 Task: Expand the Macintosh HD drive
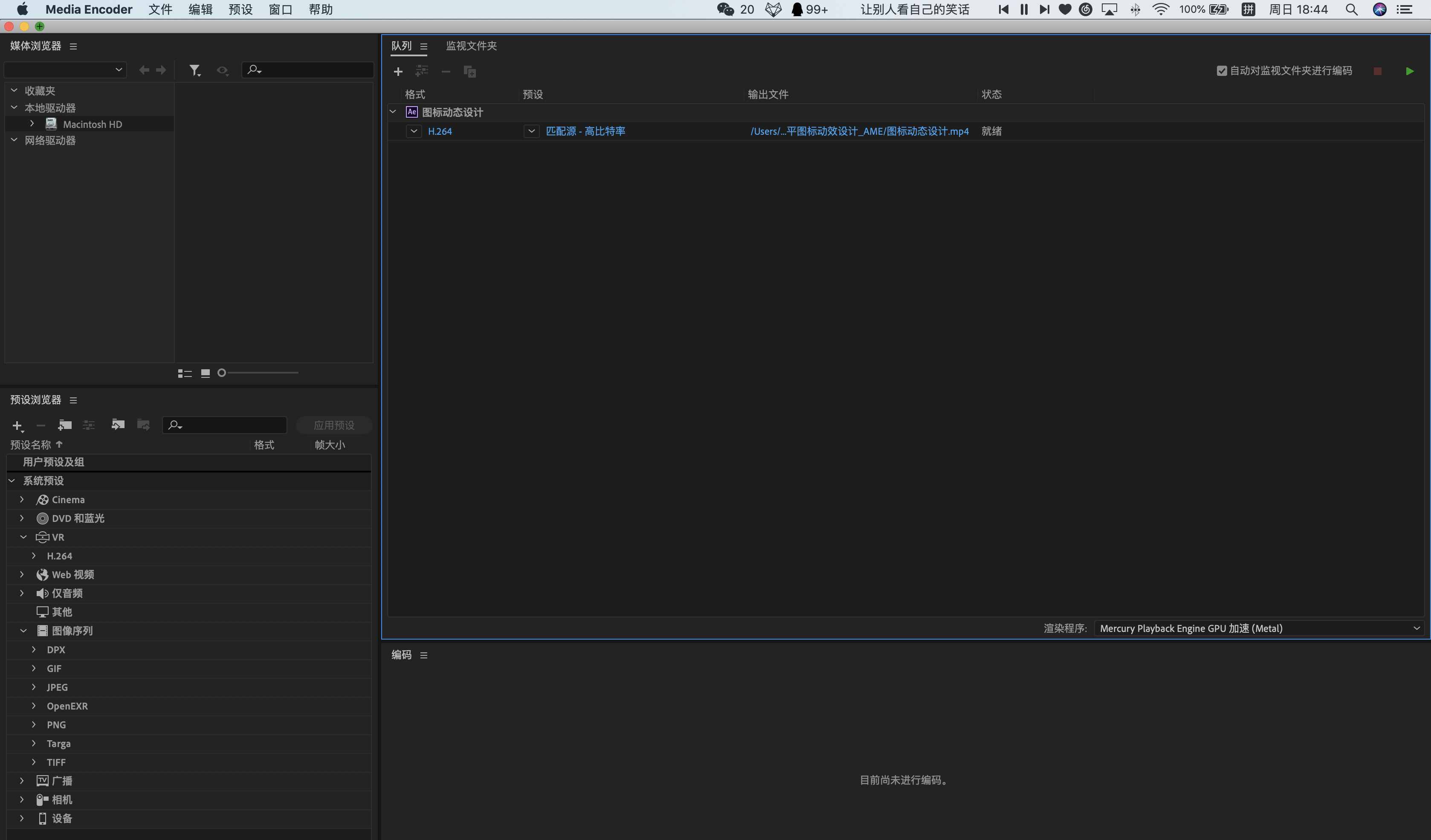point(32,124)
